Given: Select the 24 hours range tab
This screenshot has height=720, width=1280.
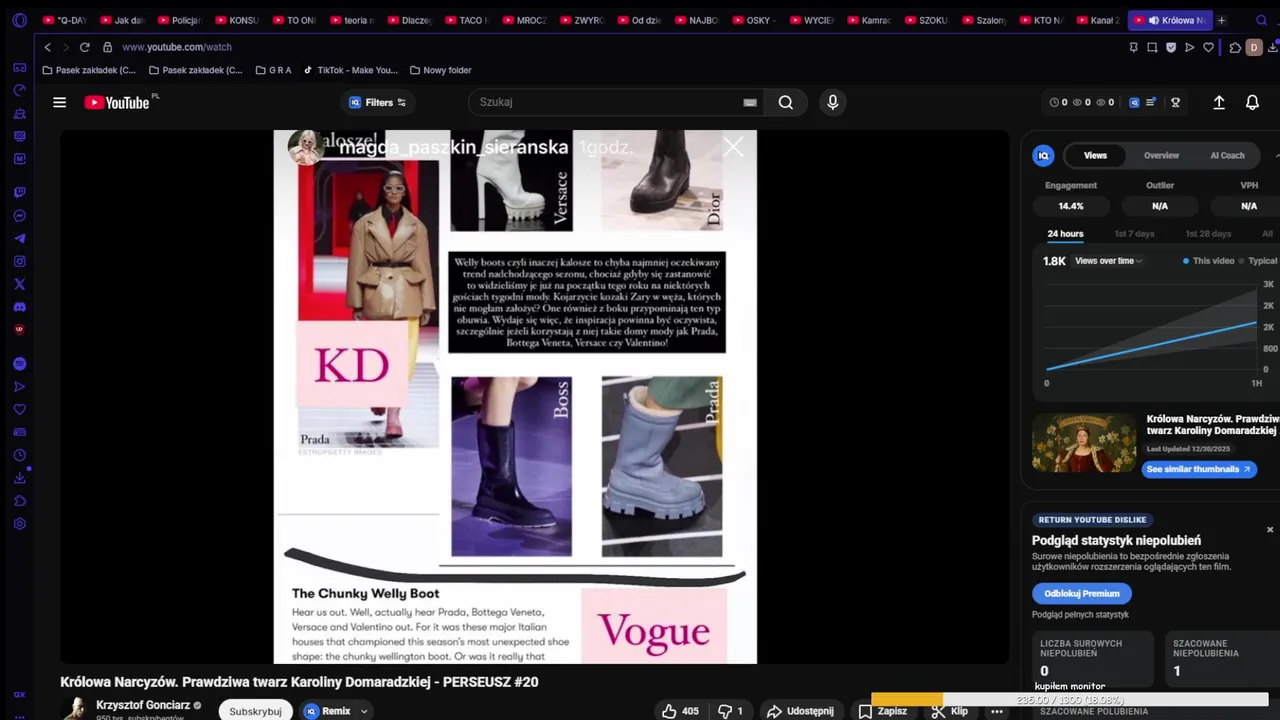Looking at the screenshot, I should point(1065,234).
